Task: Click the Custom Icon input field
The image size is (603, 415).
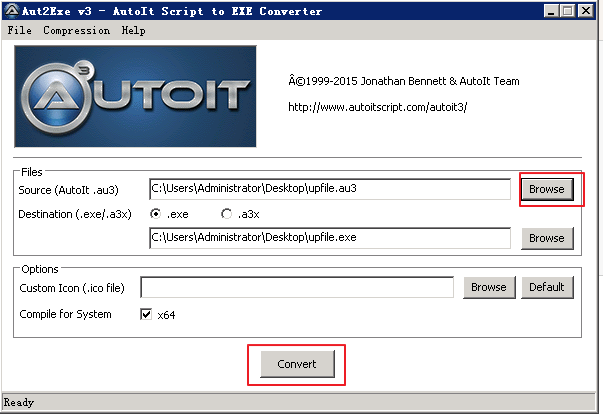Action: pos(297,287)
